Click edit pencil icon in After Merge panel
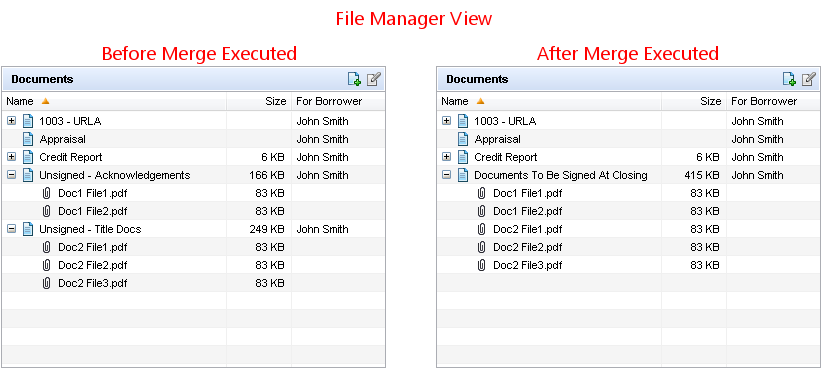The height and width of the screenshot is (369, 822). [x=809, y=79]
